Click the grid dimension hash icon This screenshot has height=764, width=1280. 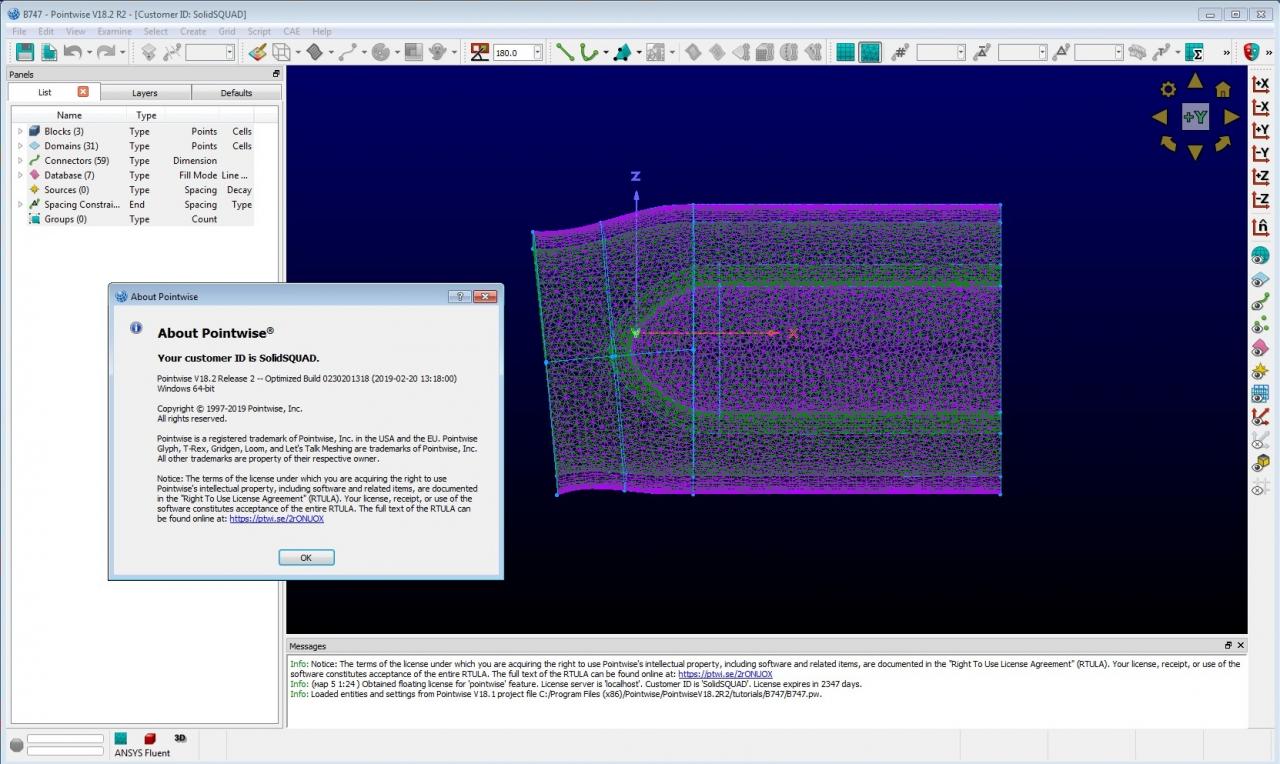coord(900,52)
